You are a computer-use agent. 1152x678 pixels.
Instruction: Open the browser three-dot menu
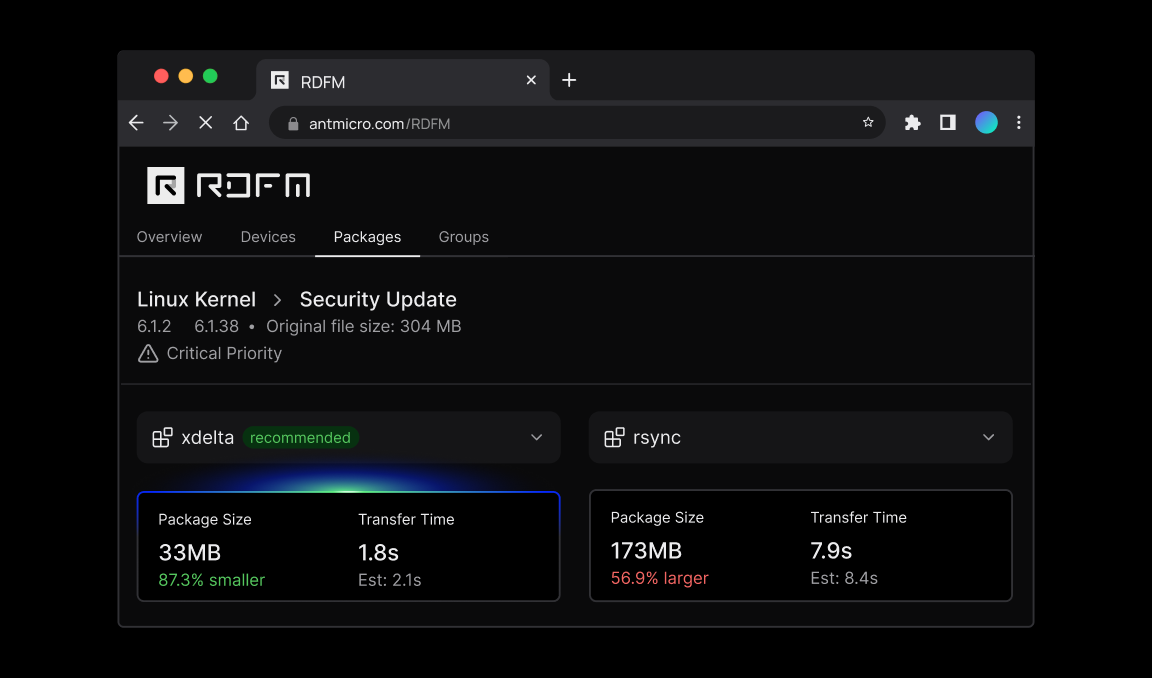click(x=1019, y=123)
